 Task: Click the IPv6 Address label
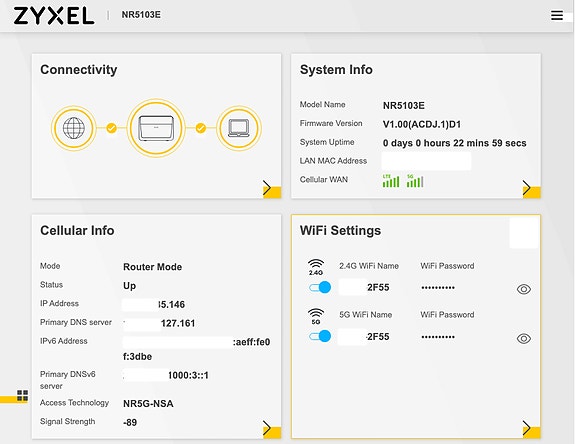pyautogui.click(x=64, y=341)
